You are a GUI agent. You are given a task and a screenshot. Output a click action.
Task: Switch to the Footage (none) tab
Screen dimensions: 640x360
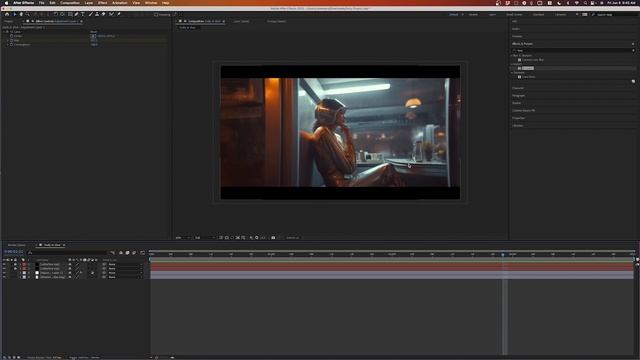pyautogui.click(x=276, y=21)
